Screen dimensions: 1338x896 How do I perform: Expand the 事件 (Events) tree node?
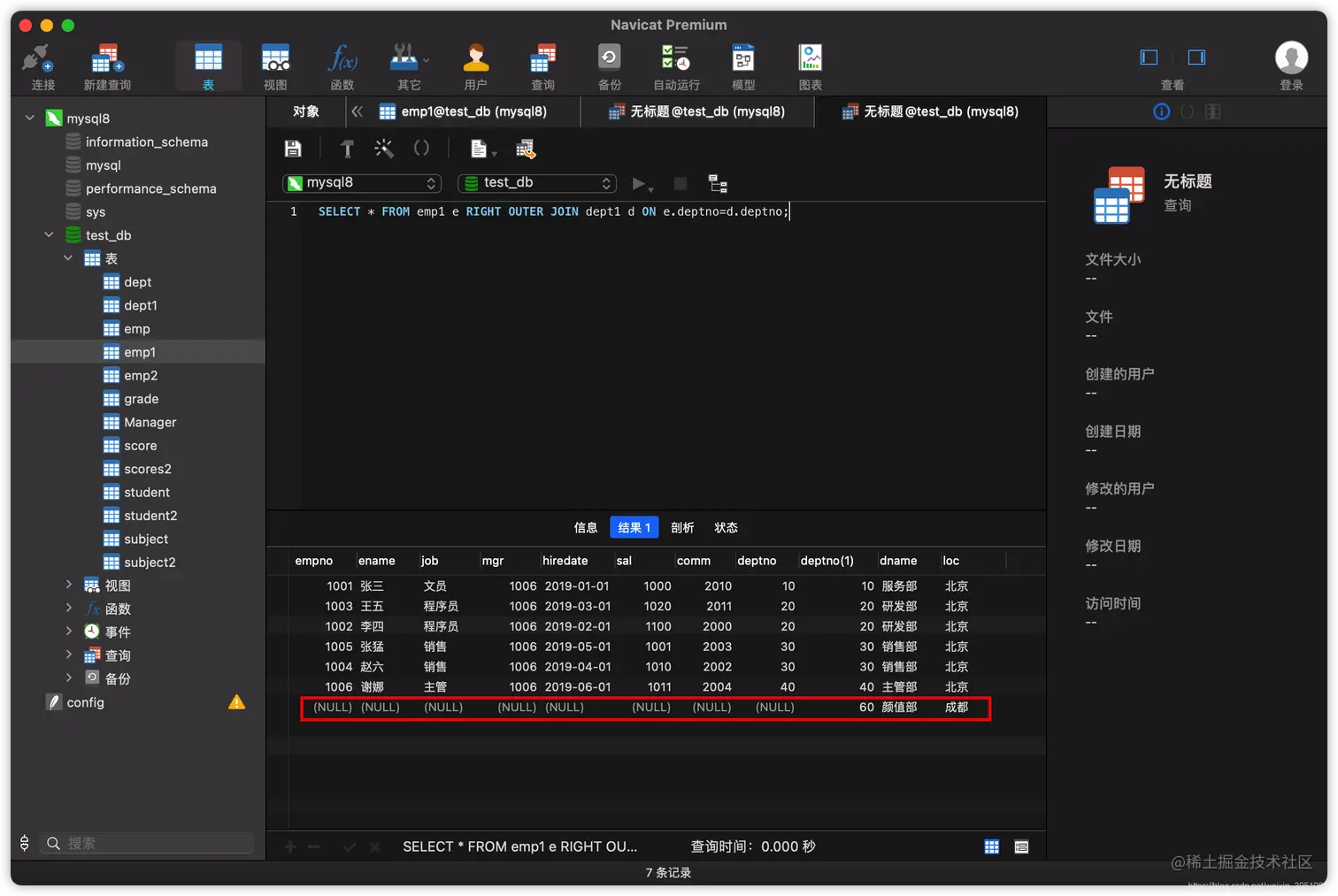(68, 631)
